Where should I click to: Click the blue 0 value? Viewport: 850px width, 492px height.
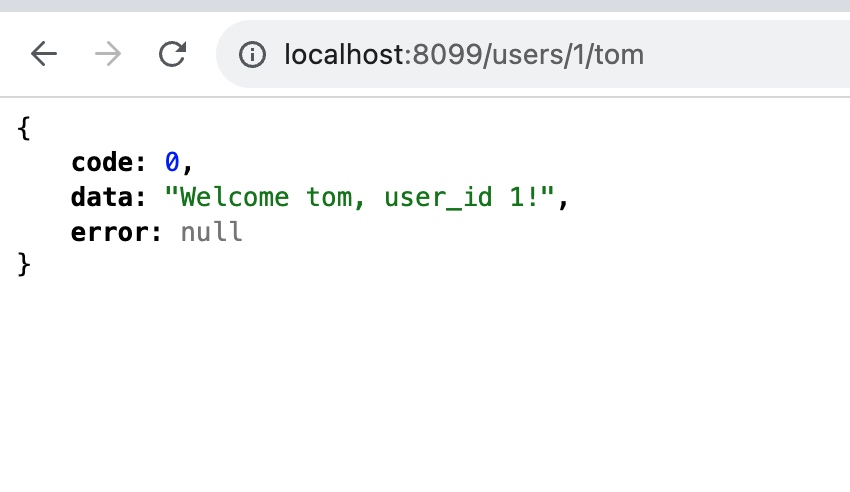[171, 162]
